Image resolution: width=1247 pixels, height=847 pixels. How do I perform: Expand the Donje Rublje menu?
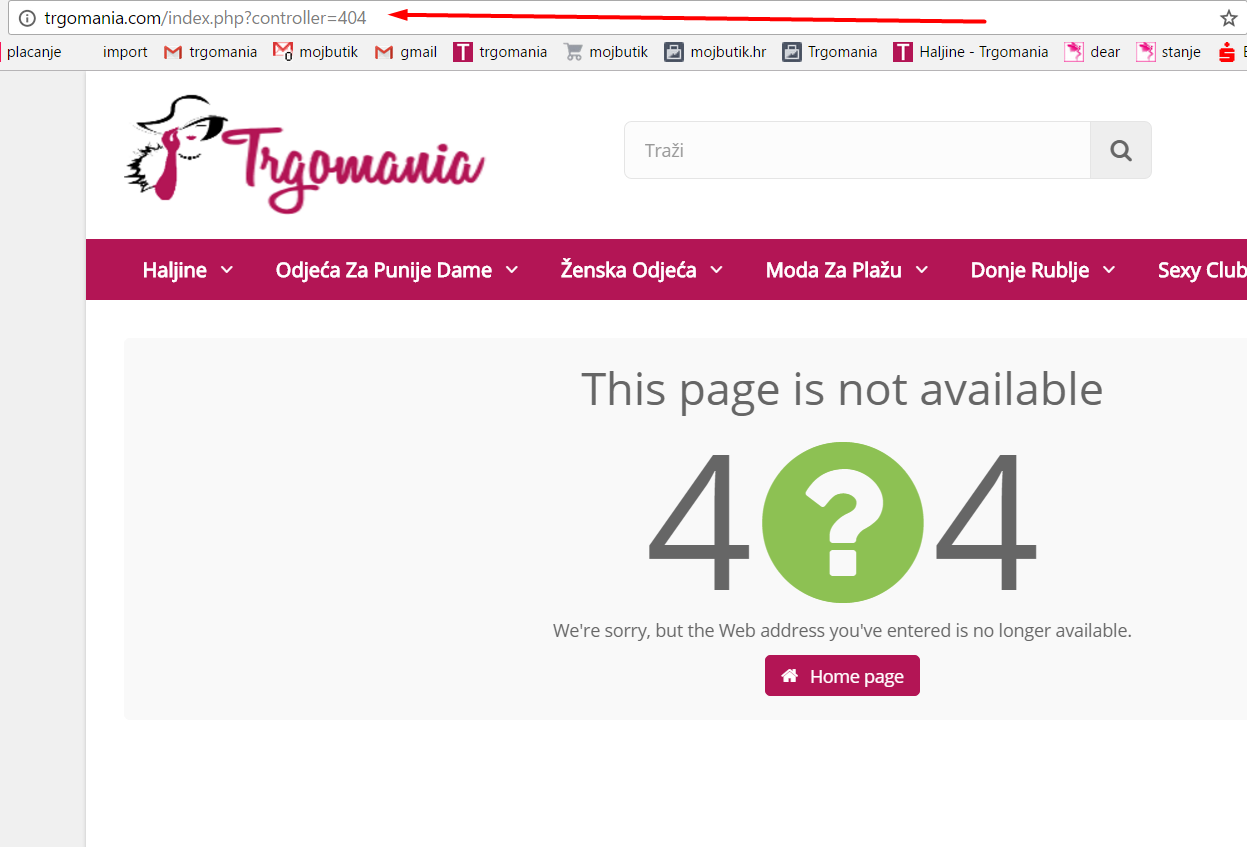(1043, 270)
